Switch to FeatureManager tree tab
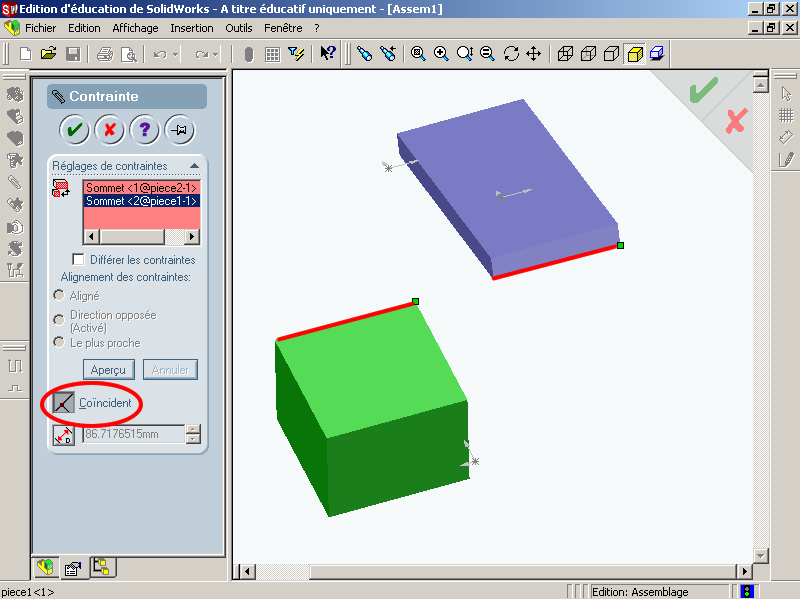 [x=46, y=567]
